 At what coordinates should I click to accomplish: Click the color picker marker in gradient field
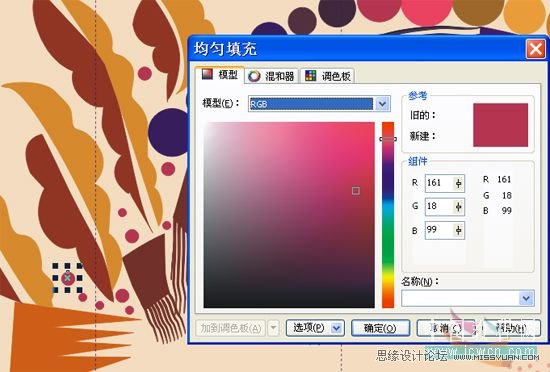click(x=356, y=190)
